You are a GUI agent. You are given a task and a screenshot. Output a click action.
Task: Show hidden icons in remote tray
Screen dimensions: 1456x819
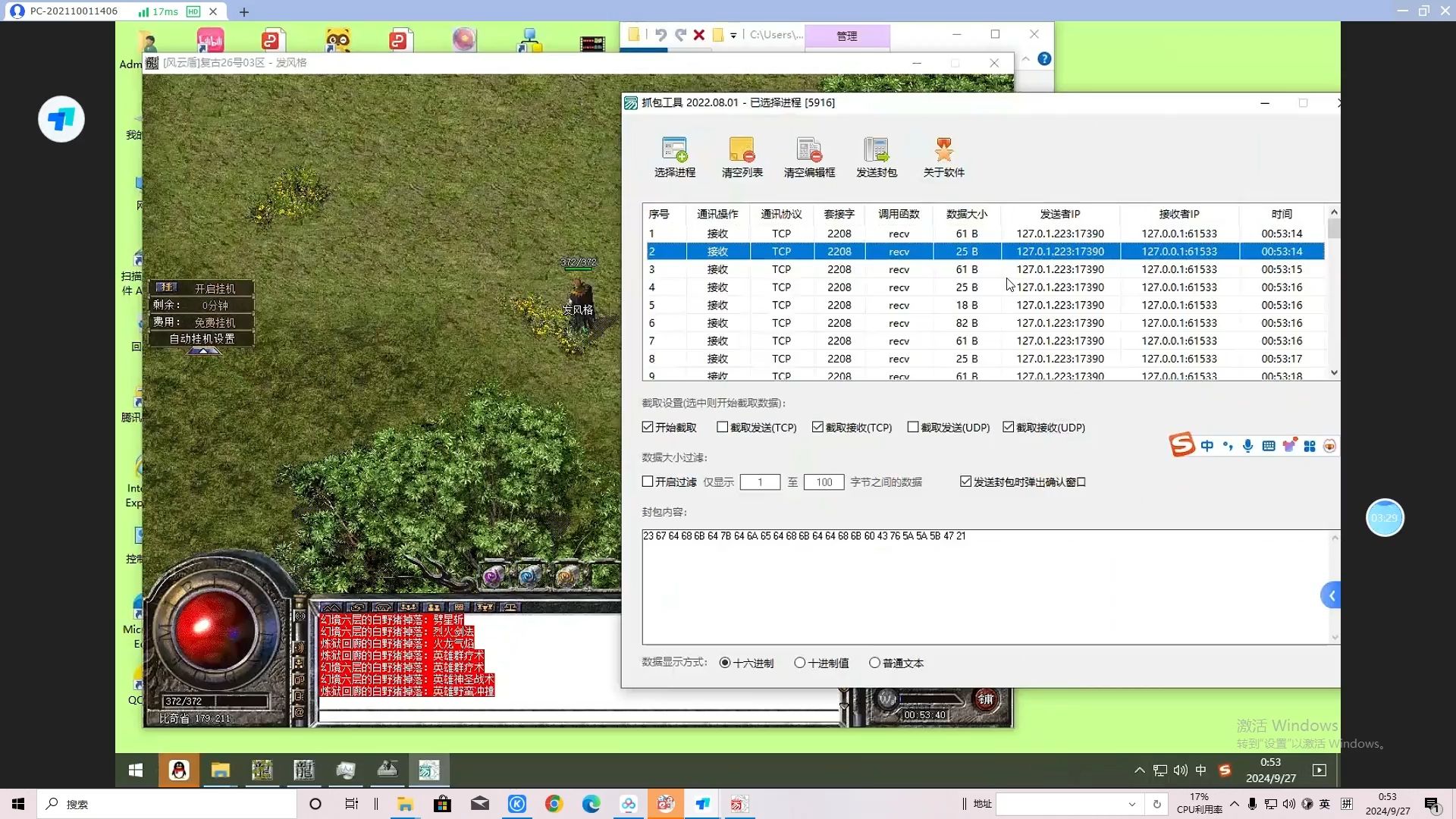[x=1139, y=770]
